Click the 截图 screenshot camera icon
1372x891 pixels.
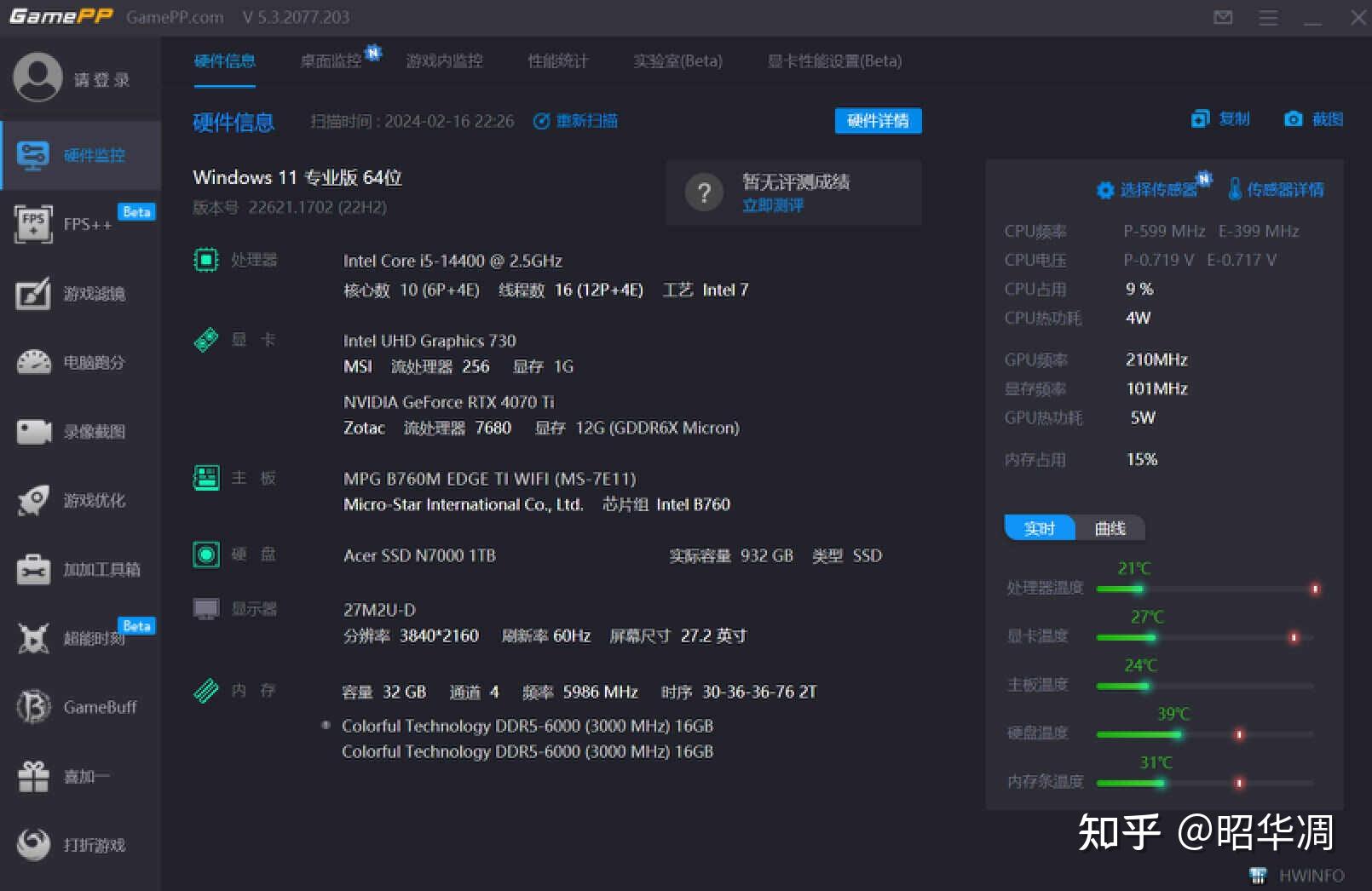[x=1294, y=119]
